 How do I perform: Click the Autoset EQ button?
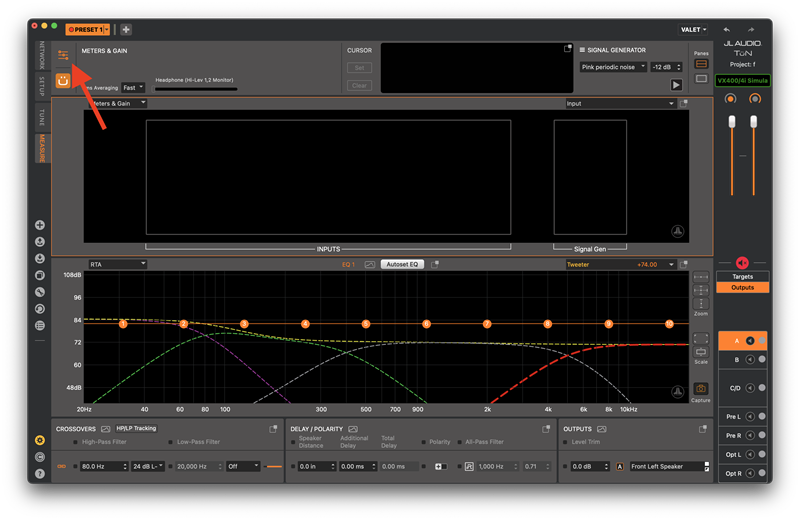pyautogui.click(x=402, y=264)
